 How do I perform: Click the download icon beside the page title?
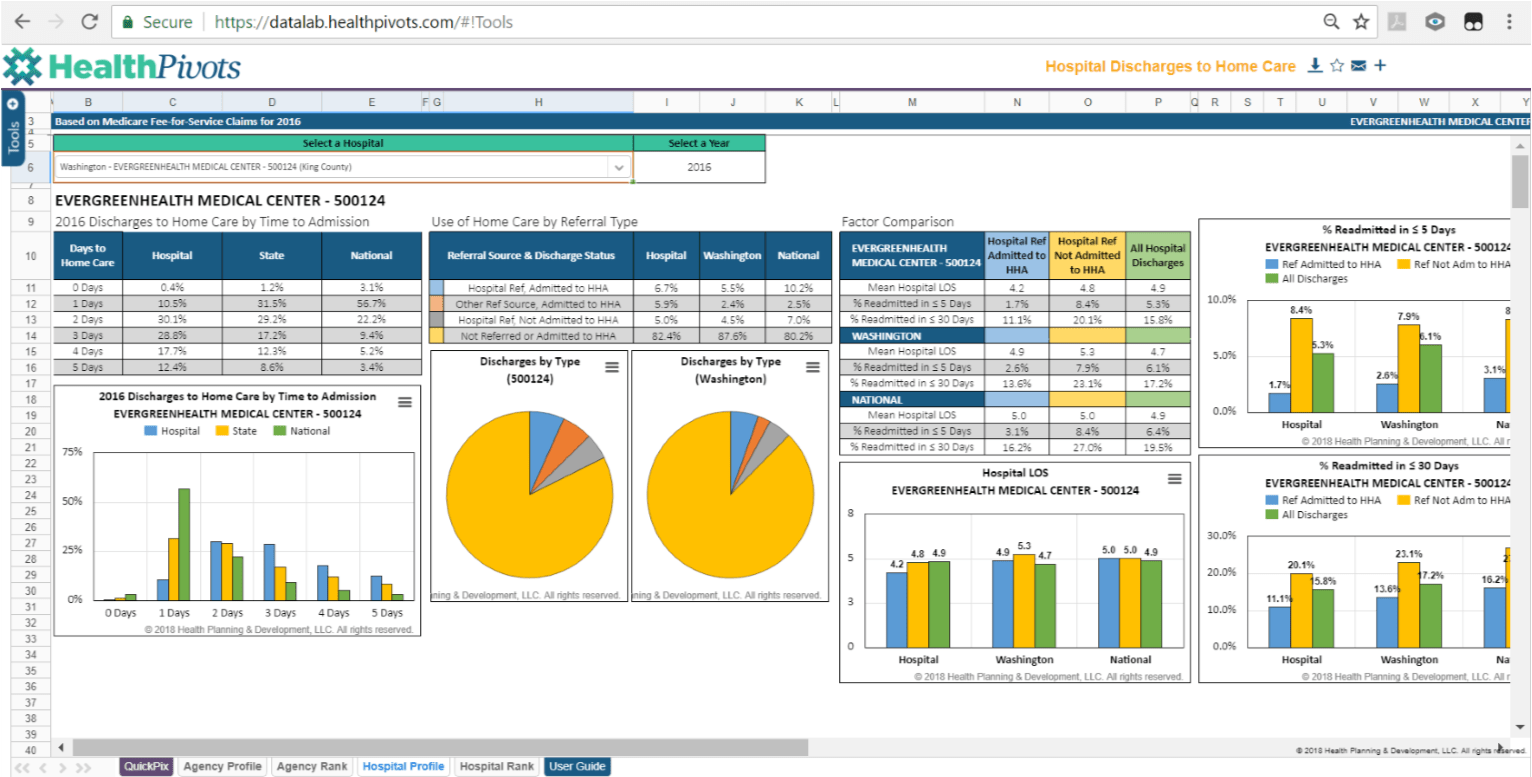click(x=1316, y=66)
